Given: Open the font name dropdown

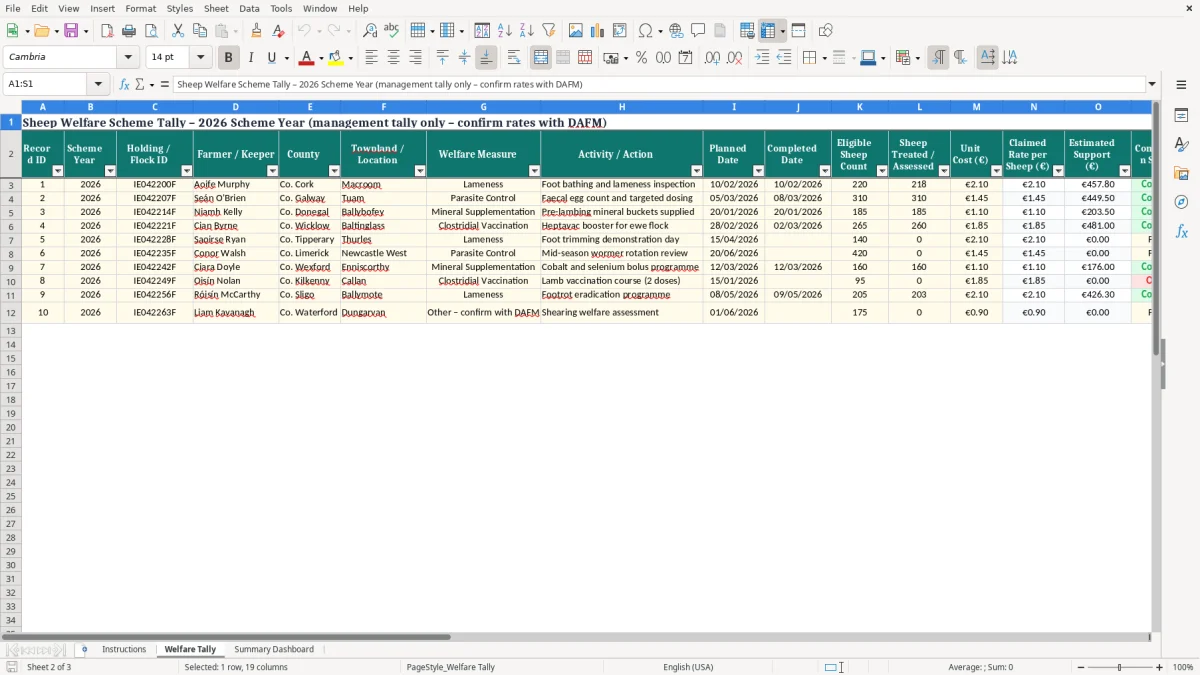Looking at the screenshot, I should tap(128, 58).
